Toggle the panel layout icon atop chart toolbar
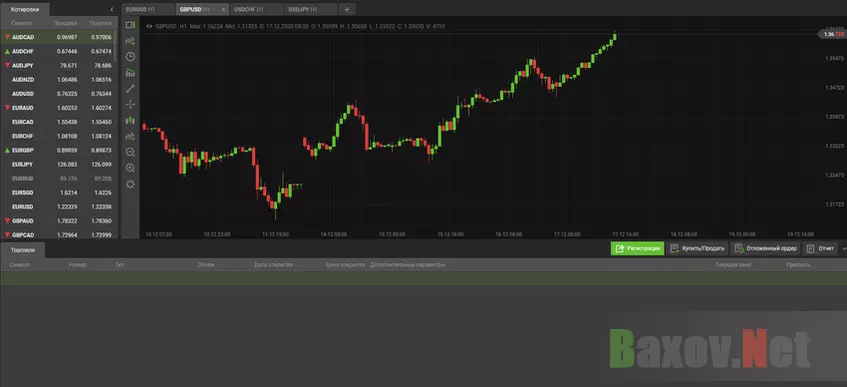 point(130,25)
